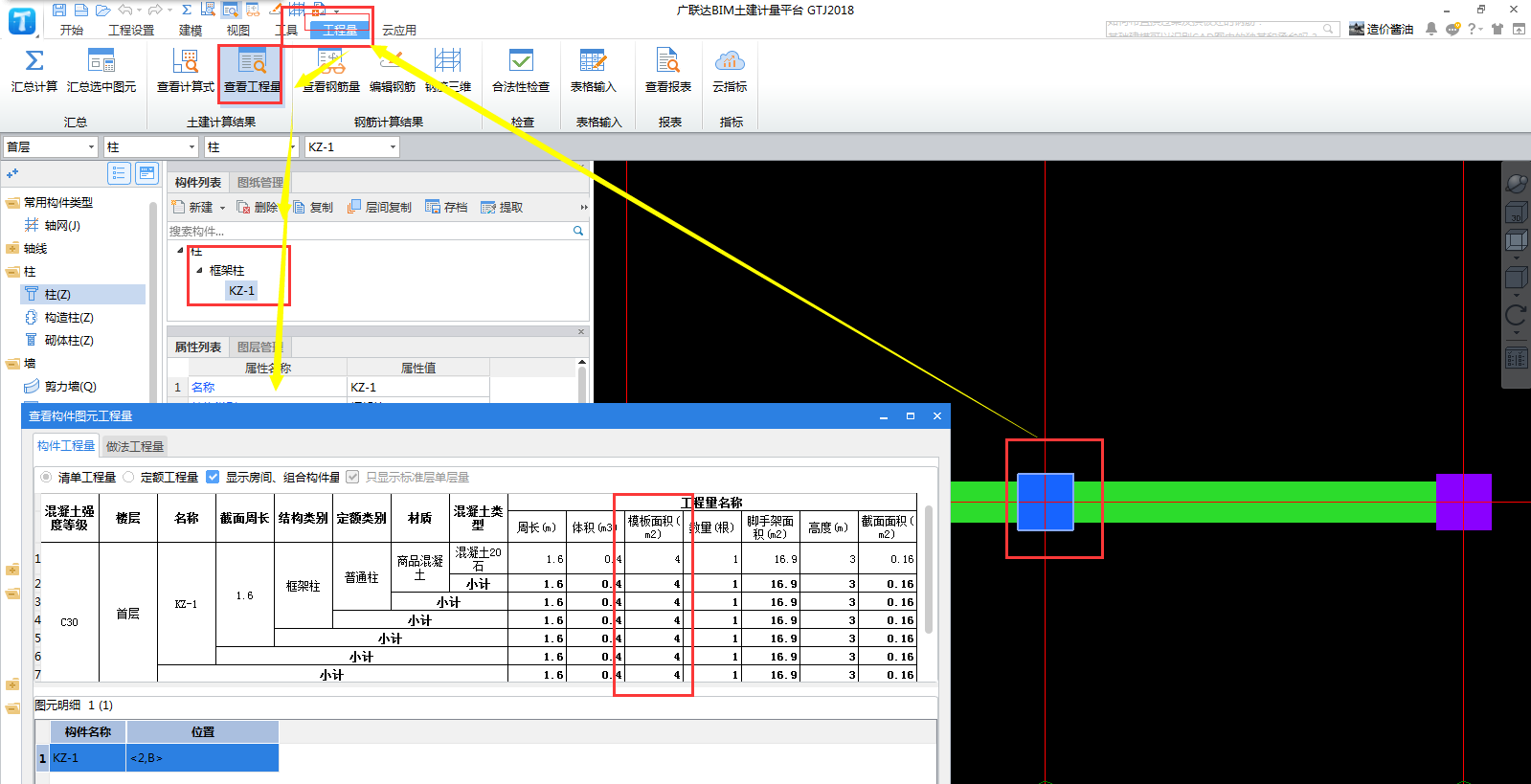Open 开始 ribbon tab
Screen dimensions: 1531x784
(x=71, y=30)
